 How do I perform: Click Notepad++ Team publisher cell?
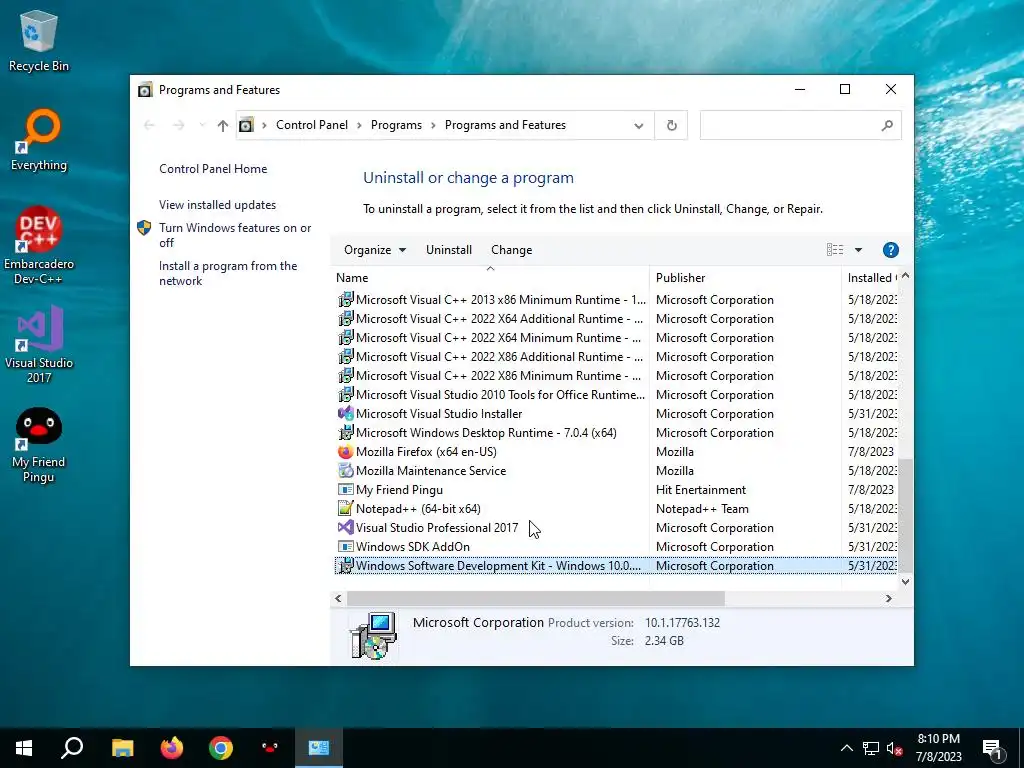coord(702,509)
